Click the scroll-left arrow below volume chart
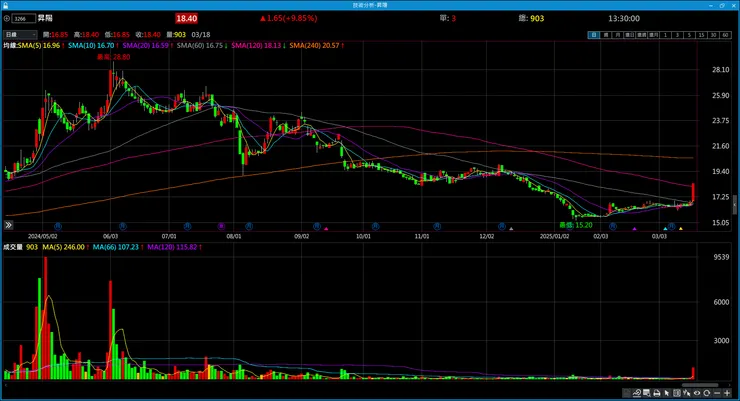Viewport: 740px width, 401px height. click(5, 385)
